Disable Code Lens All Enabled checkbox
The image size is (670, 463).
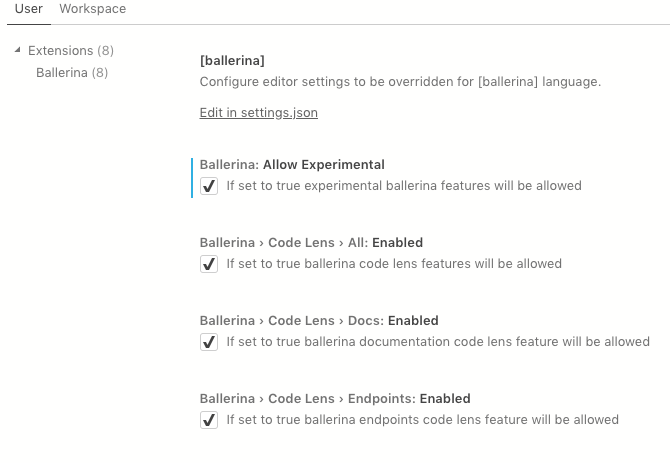209,264
